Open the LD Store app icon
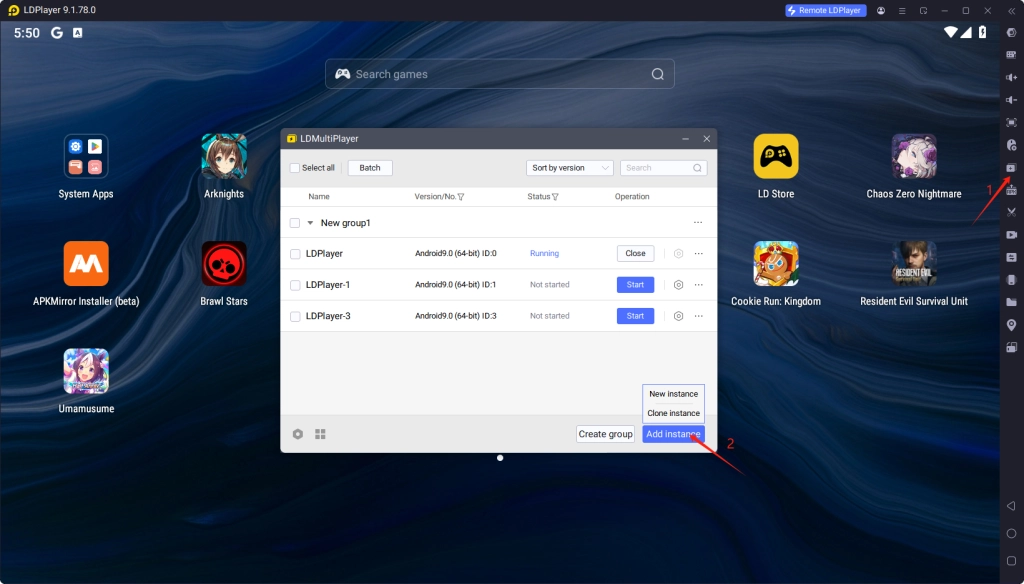 tap(775, 156)
